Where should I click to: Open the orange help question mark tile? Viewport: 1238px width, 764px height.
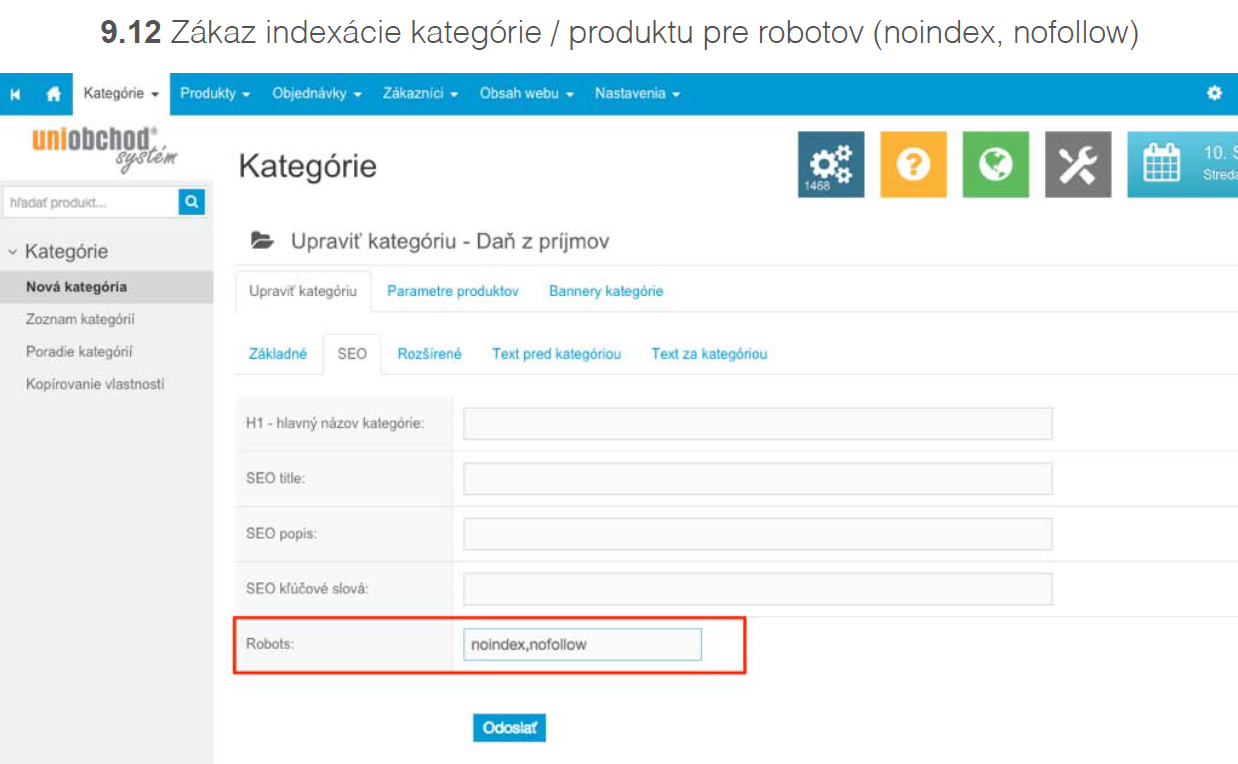[913, 165]
